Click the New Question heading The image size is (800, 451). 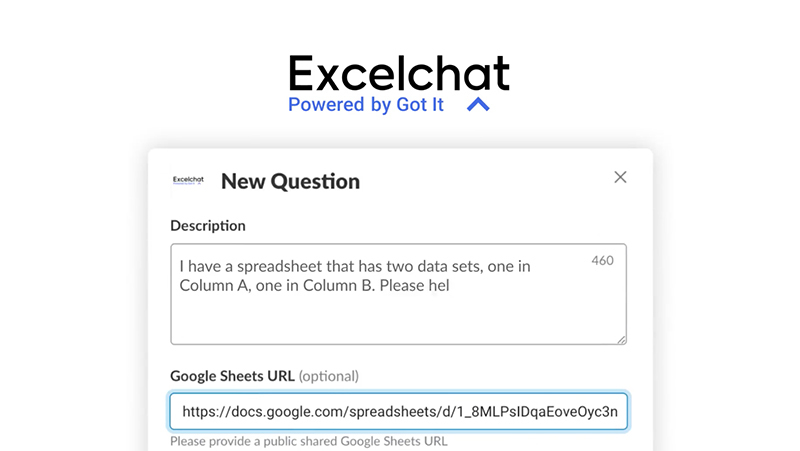(290, 181)
